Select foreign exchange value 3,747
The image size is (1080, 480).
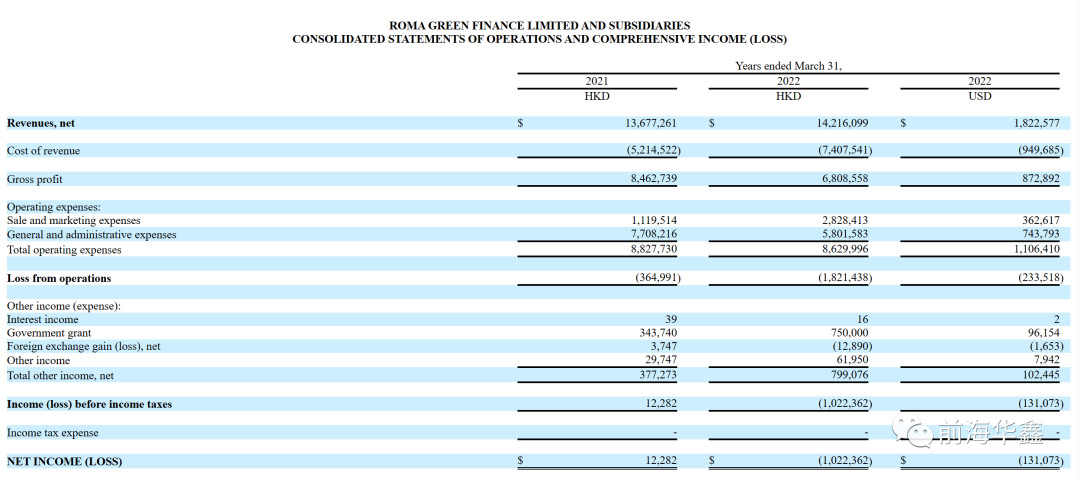664,346
